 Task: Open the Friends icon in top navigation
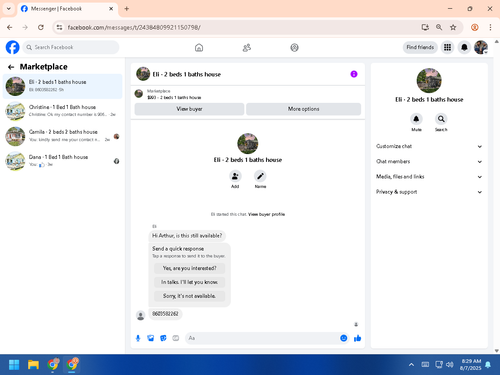pos(247,48)
